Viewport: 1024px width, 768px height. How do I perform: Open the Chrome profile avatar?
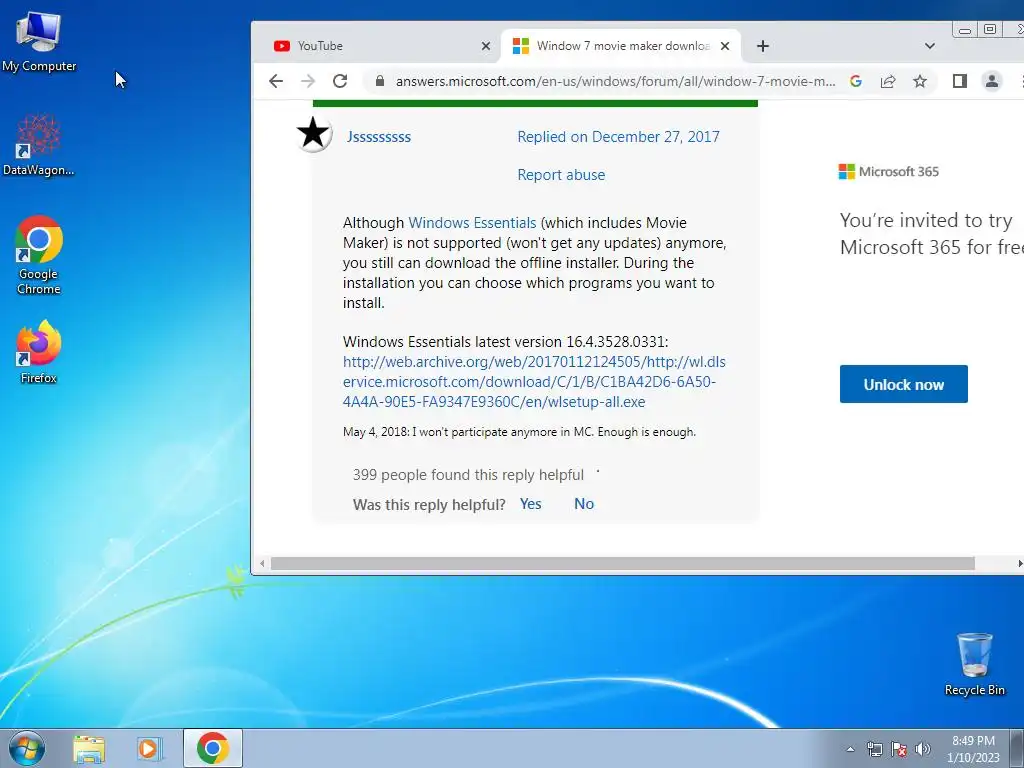[x=991, y=81]
